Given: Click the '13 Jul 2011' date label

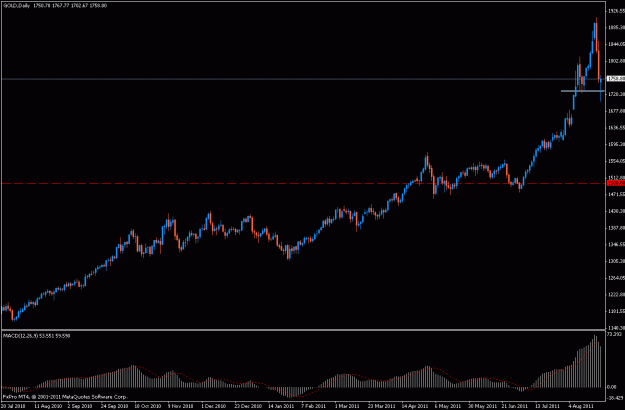Looking at the screenshot, I should point(548,406).
